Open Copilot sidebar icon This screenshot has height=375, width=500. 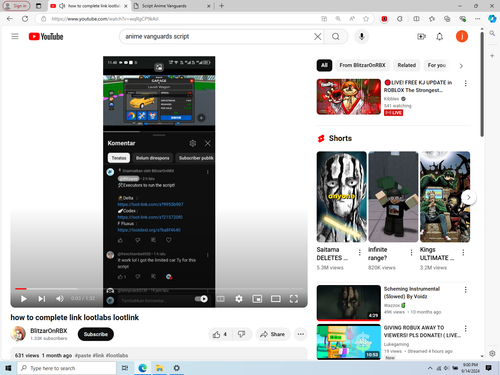[x=492, y=19]
